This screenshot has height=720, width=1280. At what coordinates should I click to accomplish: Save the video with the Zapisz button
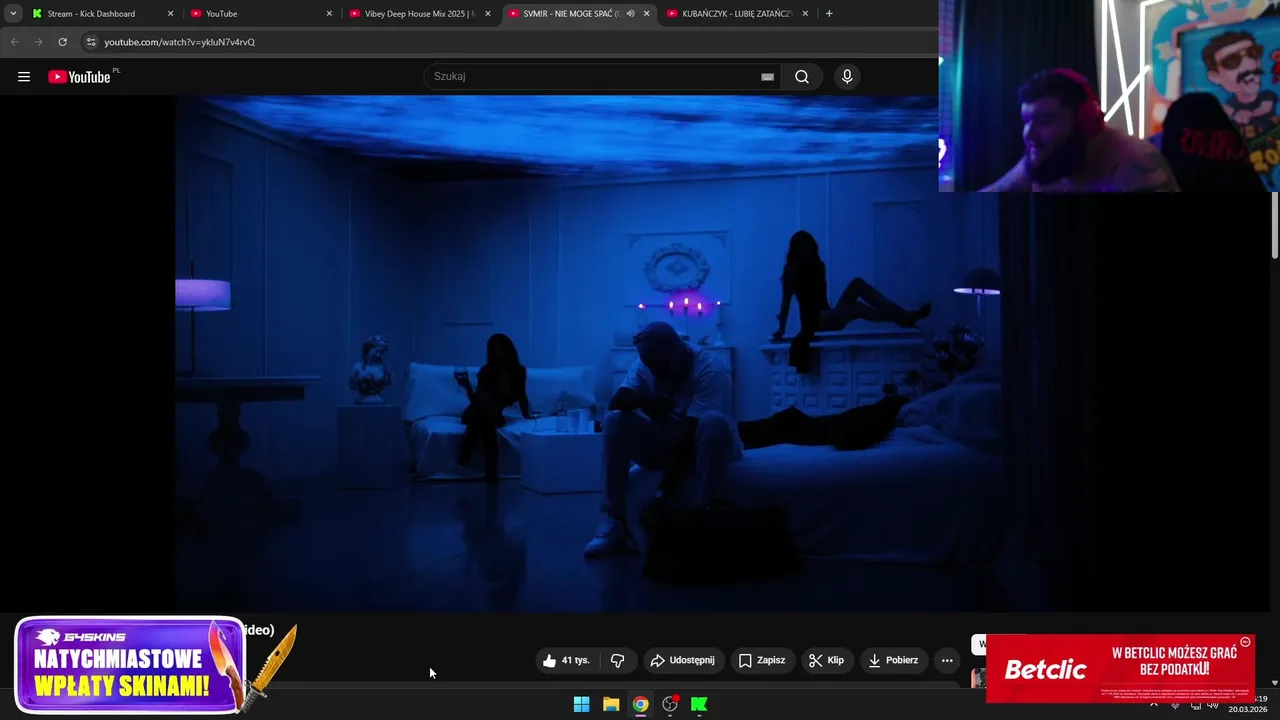pos(762,660)
